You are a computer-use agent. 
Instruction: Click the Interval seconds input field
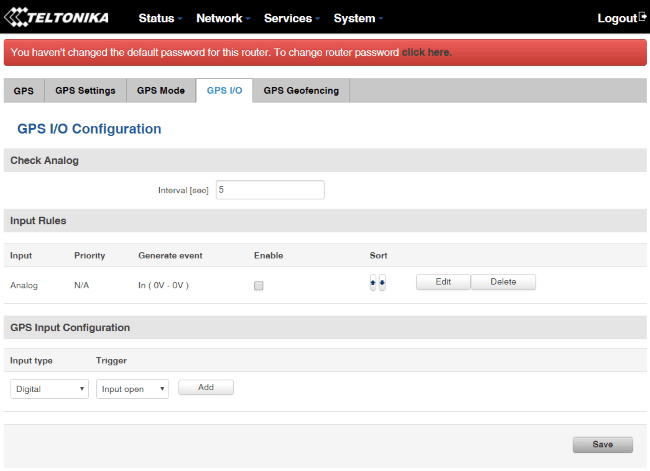click(270, 190)
